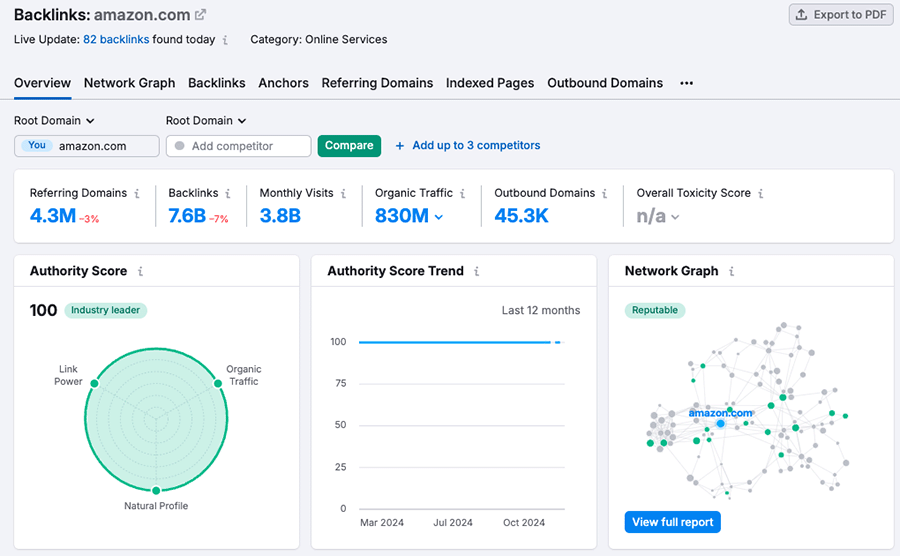The width and height of the screenshot is (900, 556).
Task: Click upload icon in Export to PDF
Action: click(x=801, y=15)
